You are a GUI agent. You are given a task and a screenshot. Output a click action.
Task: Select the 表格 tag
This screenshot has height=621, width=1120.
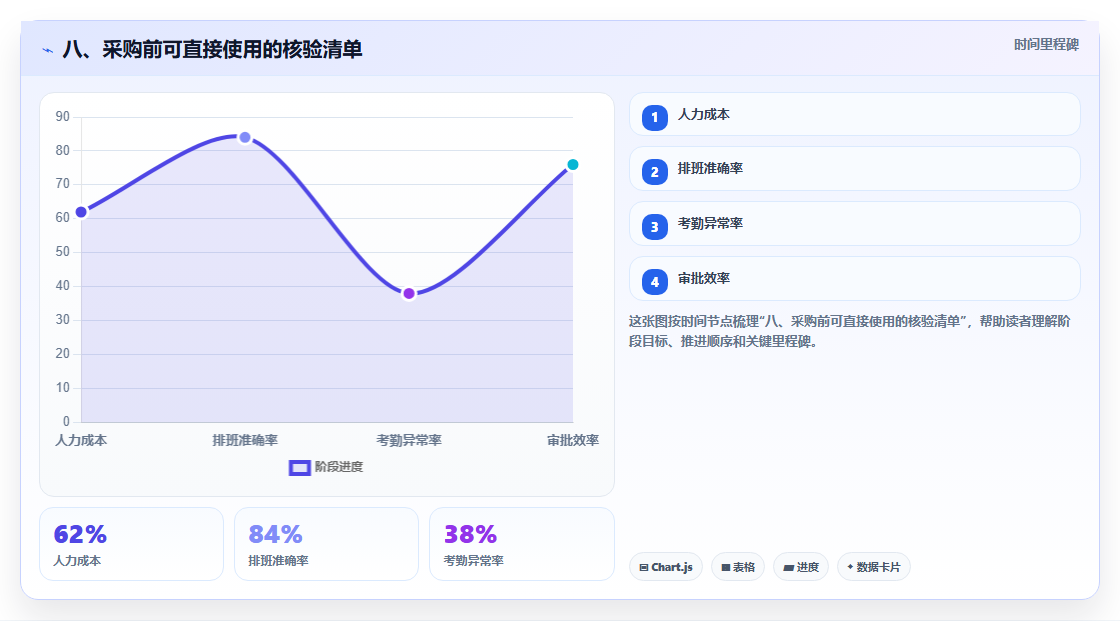tap(738, 567)
